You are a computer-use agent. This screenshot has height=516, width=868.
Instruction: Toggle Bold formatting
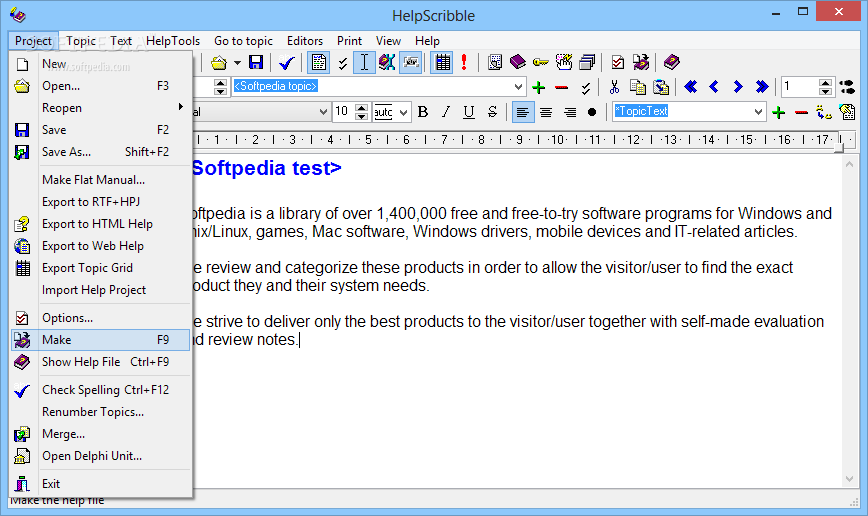[423, 112]
